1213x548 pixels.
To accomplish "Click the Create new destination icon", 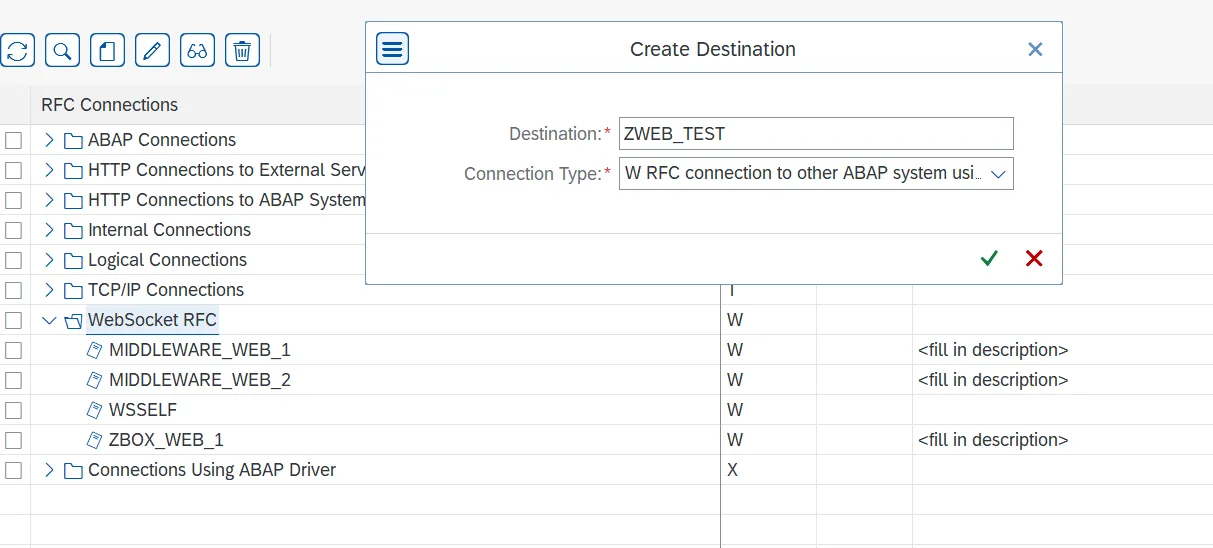I will [107, 50].
